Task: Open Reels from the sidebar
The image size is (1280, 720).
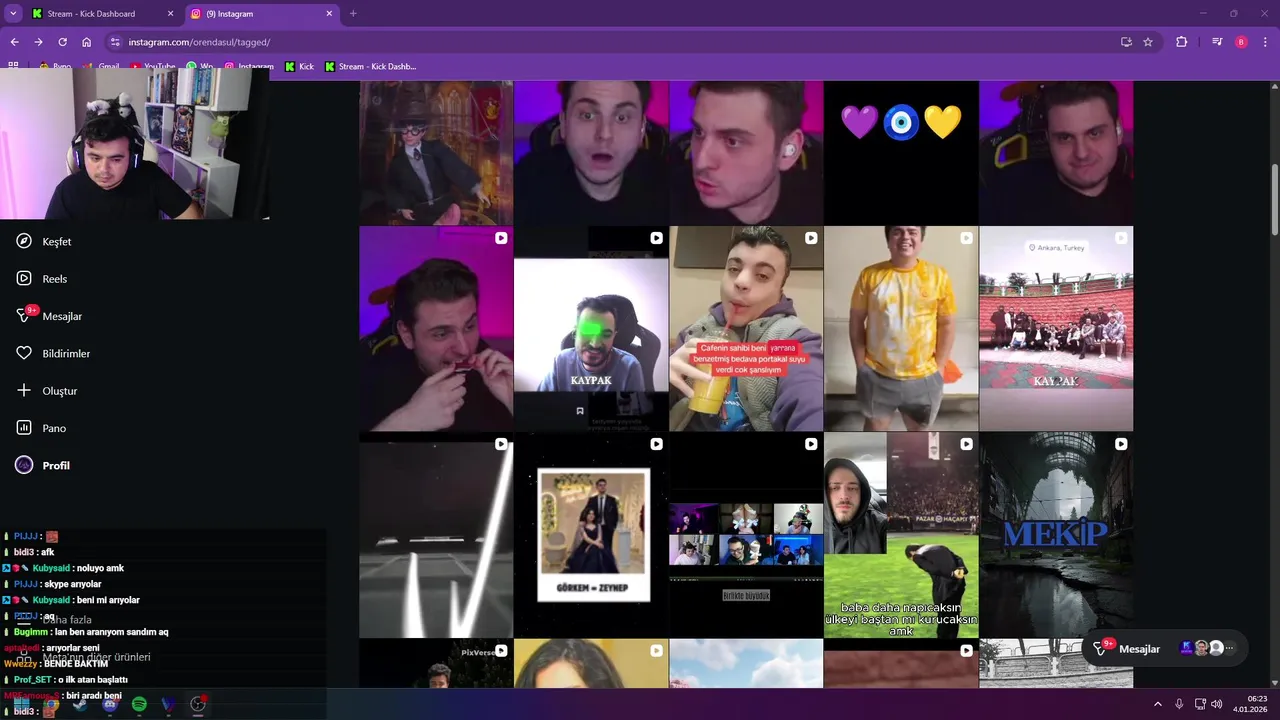Action: point(42,279)
